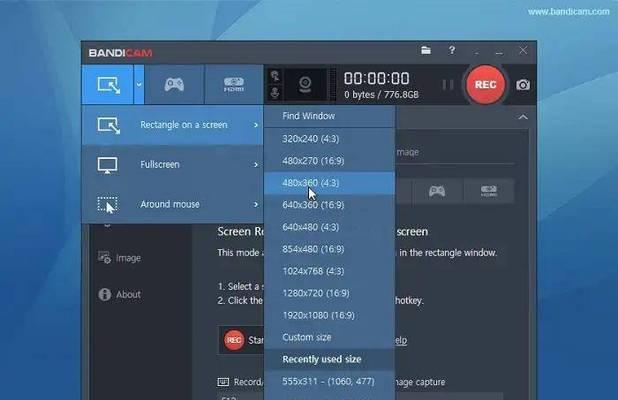618x400 pixels.
Task: Select HDMI mode icon in content panel
Action: coord(489,191)
